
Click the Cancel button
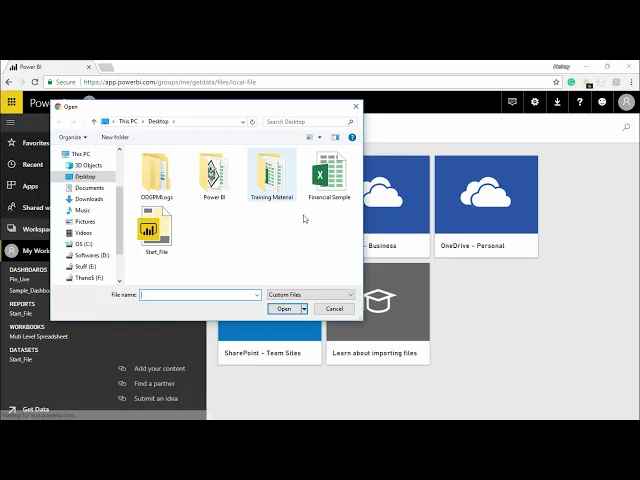point(334,309)
